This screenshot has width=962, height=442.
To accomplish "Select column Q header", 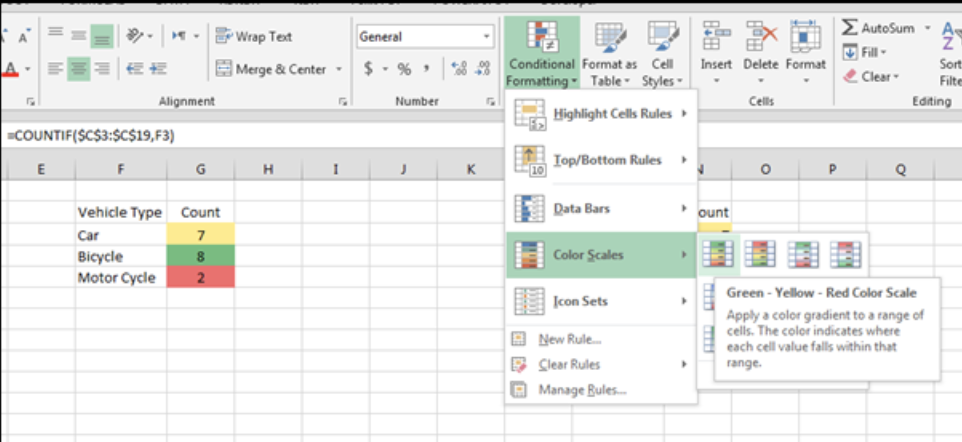I will coord(900,170).
